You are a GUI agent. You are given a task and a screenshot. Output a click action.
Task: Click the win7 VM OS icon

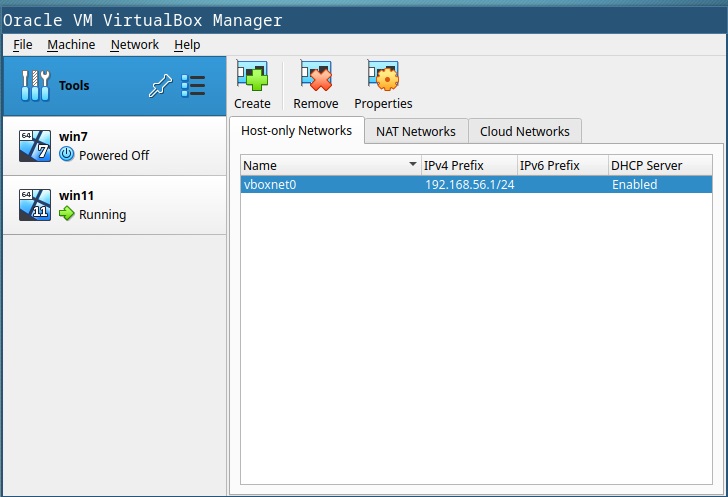[35, 146]
